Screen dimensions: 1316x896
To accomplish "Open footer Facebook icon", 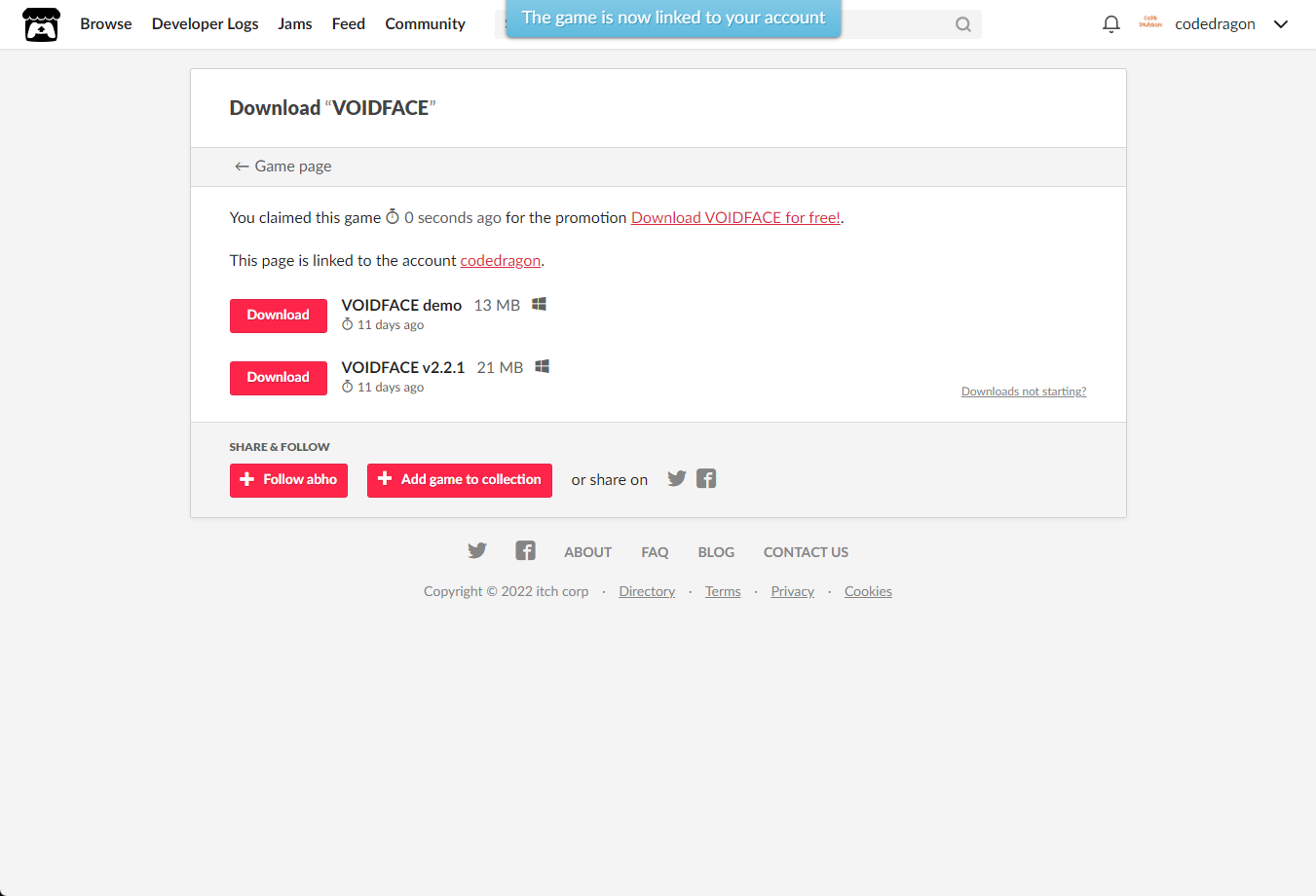I will (x=526, y=551).
